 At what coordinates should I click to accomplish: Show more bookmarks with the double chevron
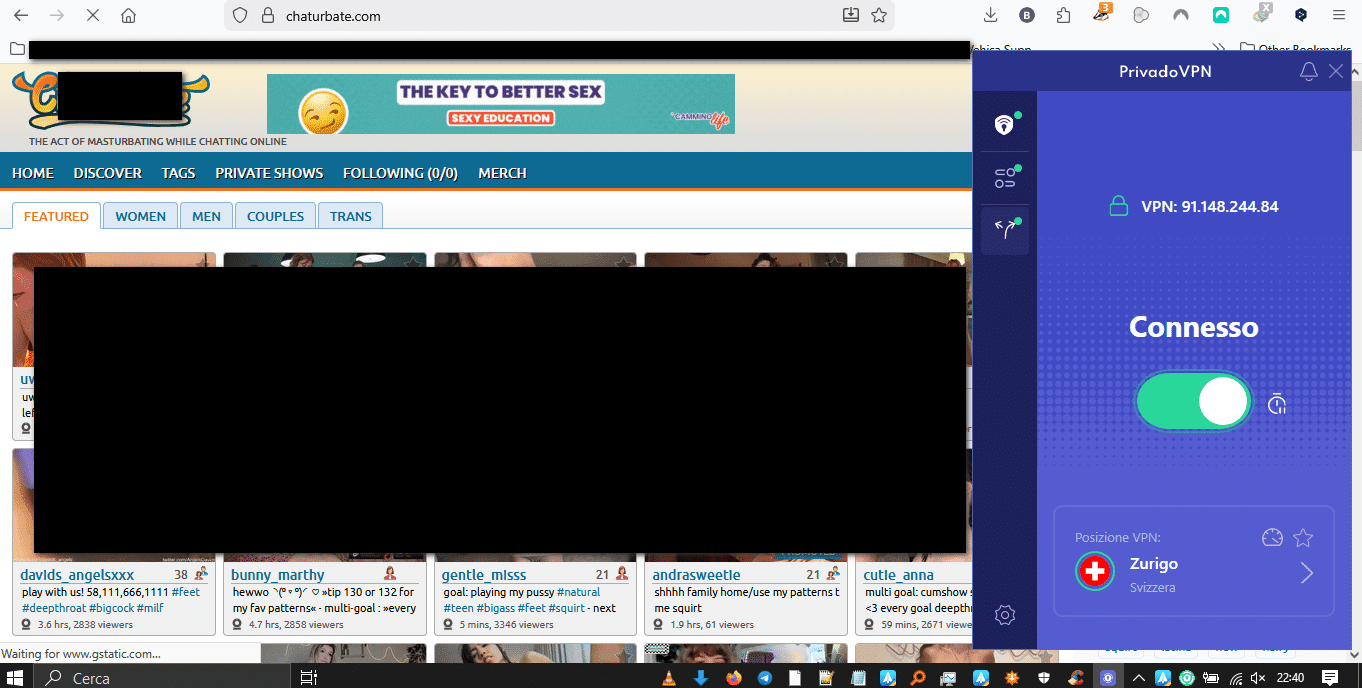click(1219, 48)
